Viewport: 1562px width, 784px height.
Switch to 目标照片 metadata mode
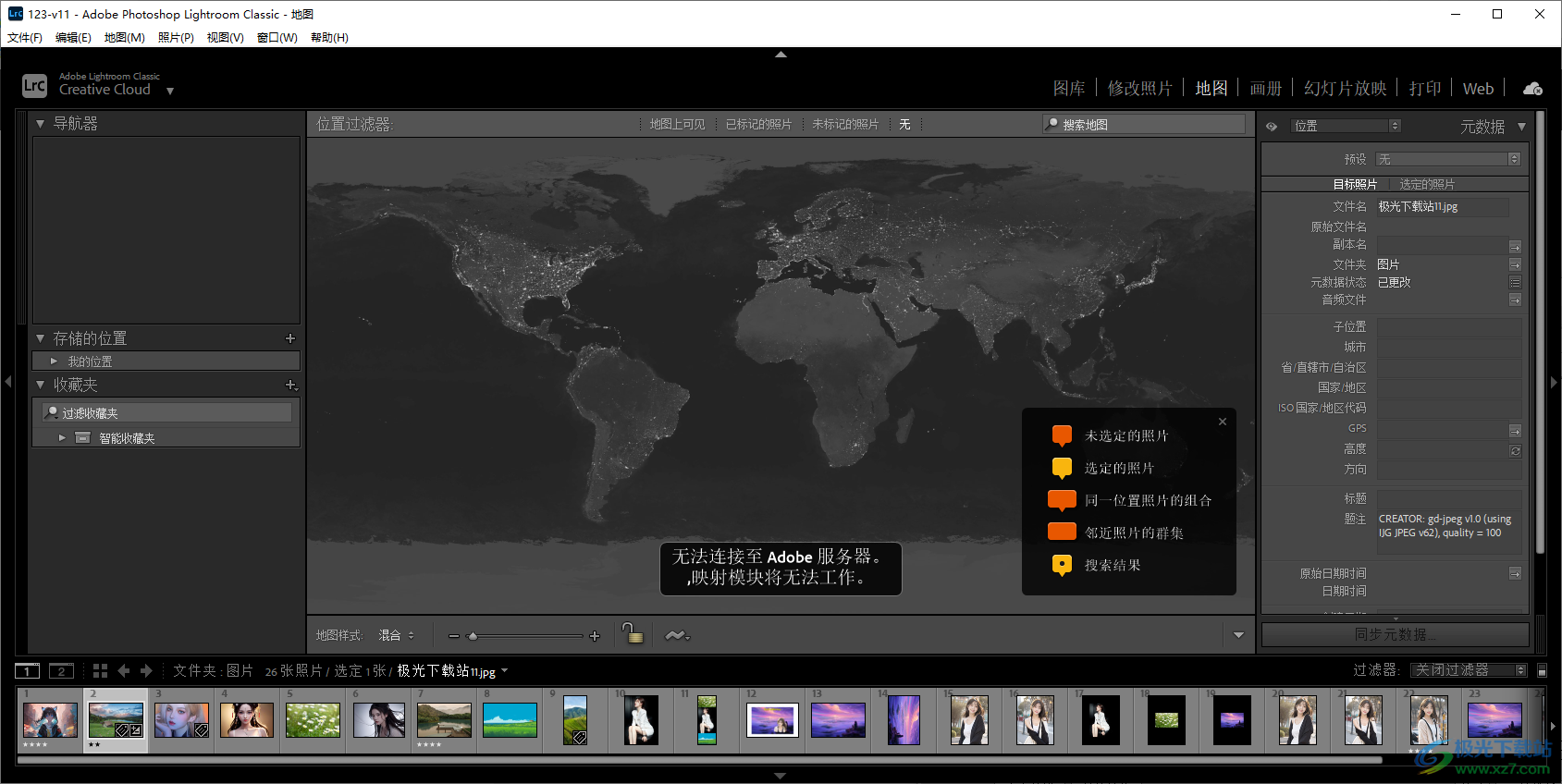(1355, 184)
